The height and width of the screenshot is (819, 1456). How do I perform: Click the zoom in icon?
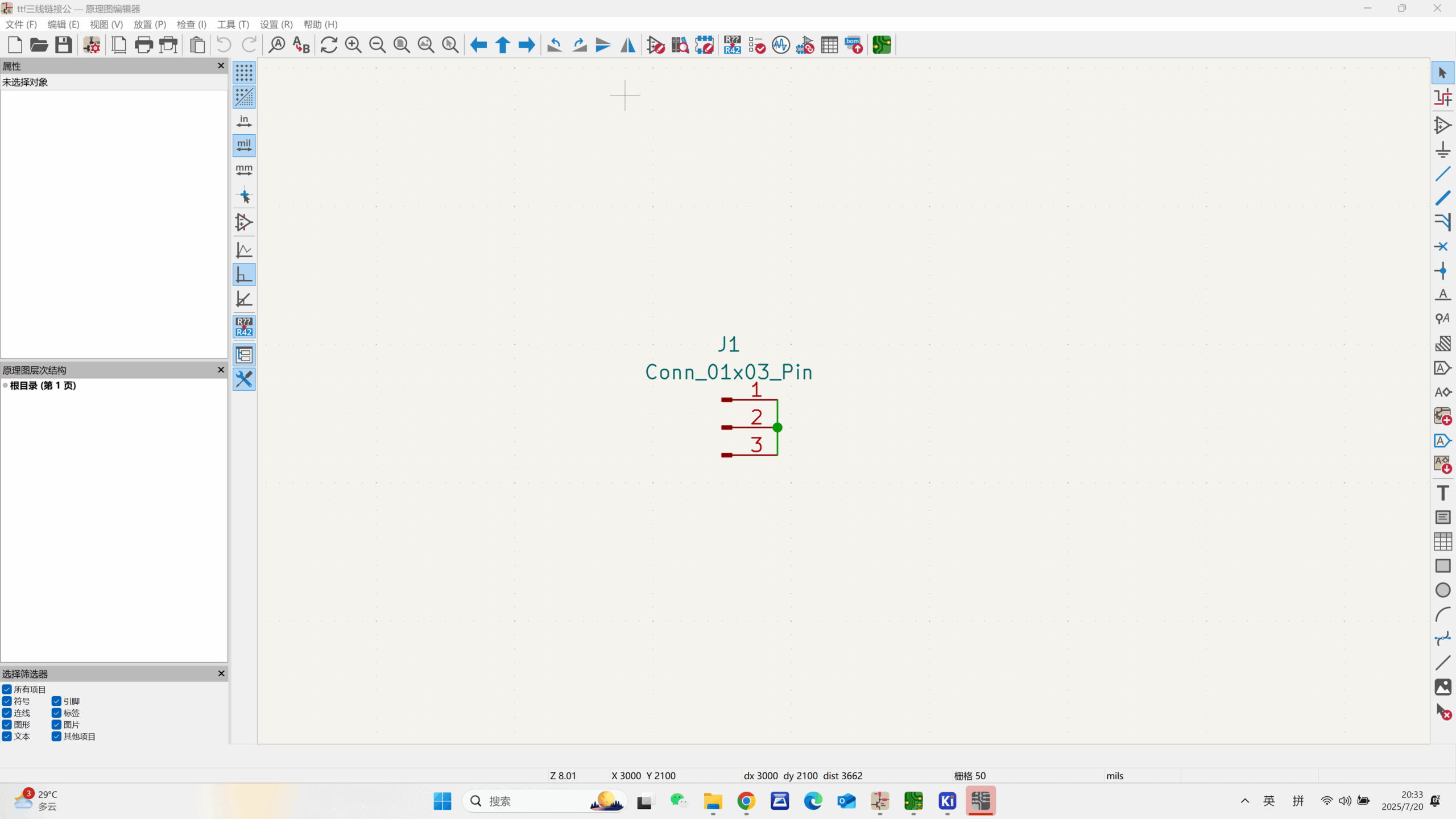(x=353, y=45)
